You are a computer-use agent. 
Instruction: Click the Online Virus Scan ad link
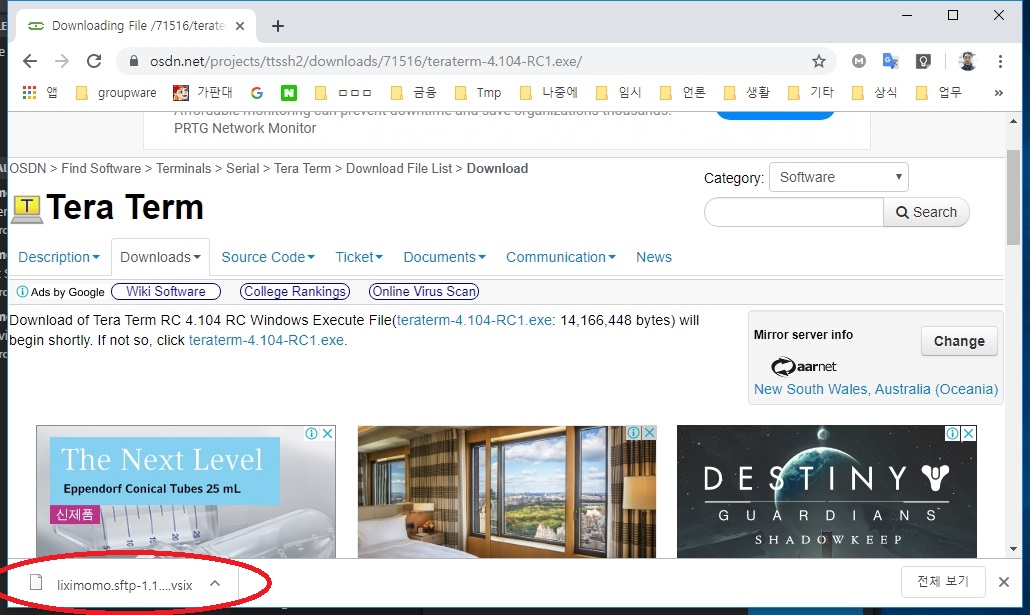[x=424, y=291]
